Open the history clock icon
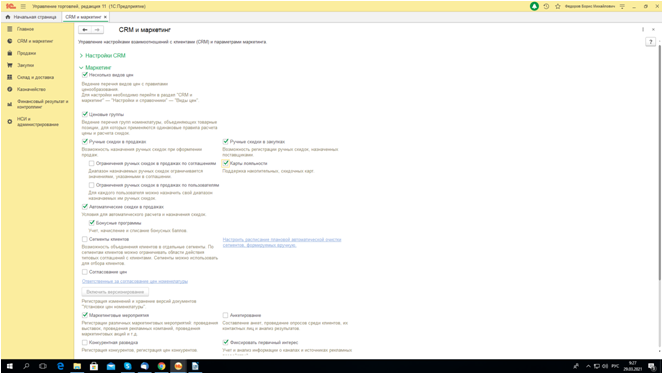663x374 pixels. click(x=546, y=6)
